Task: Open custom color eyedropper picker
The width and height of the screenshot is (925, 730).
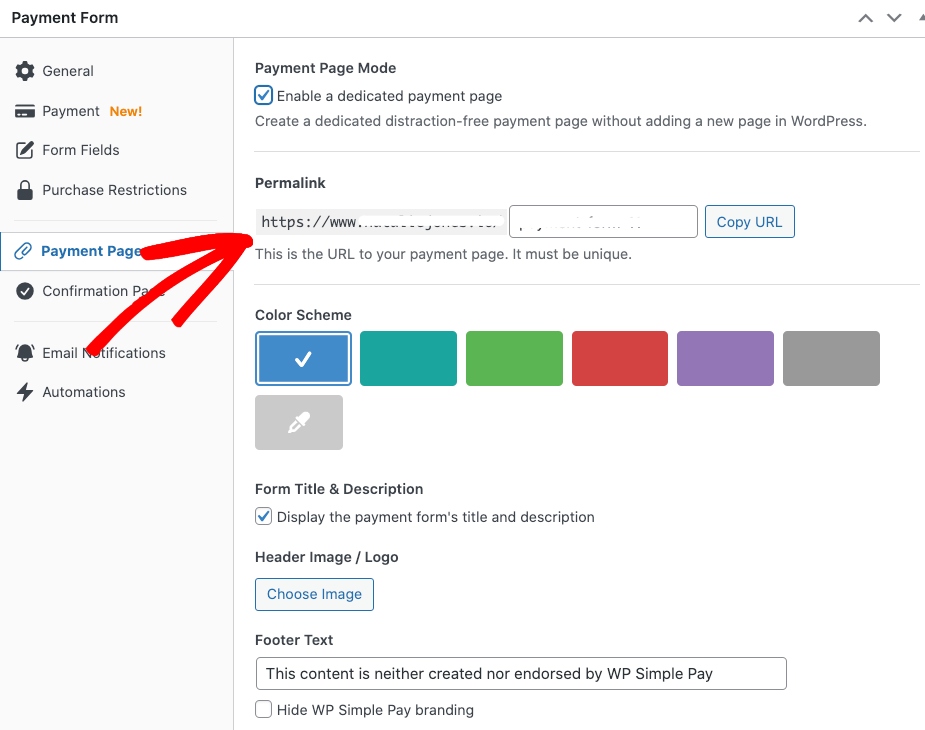Action: coord(299,422)
